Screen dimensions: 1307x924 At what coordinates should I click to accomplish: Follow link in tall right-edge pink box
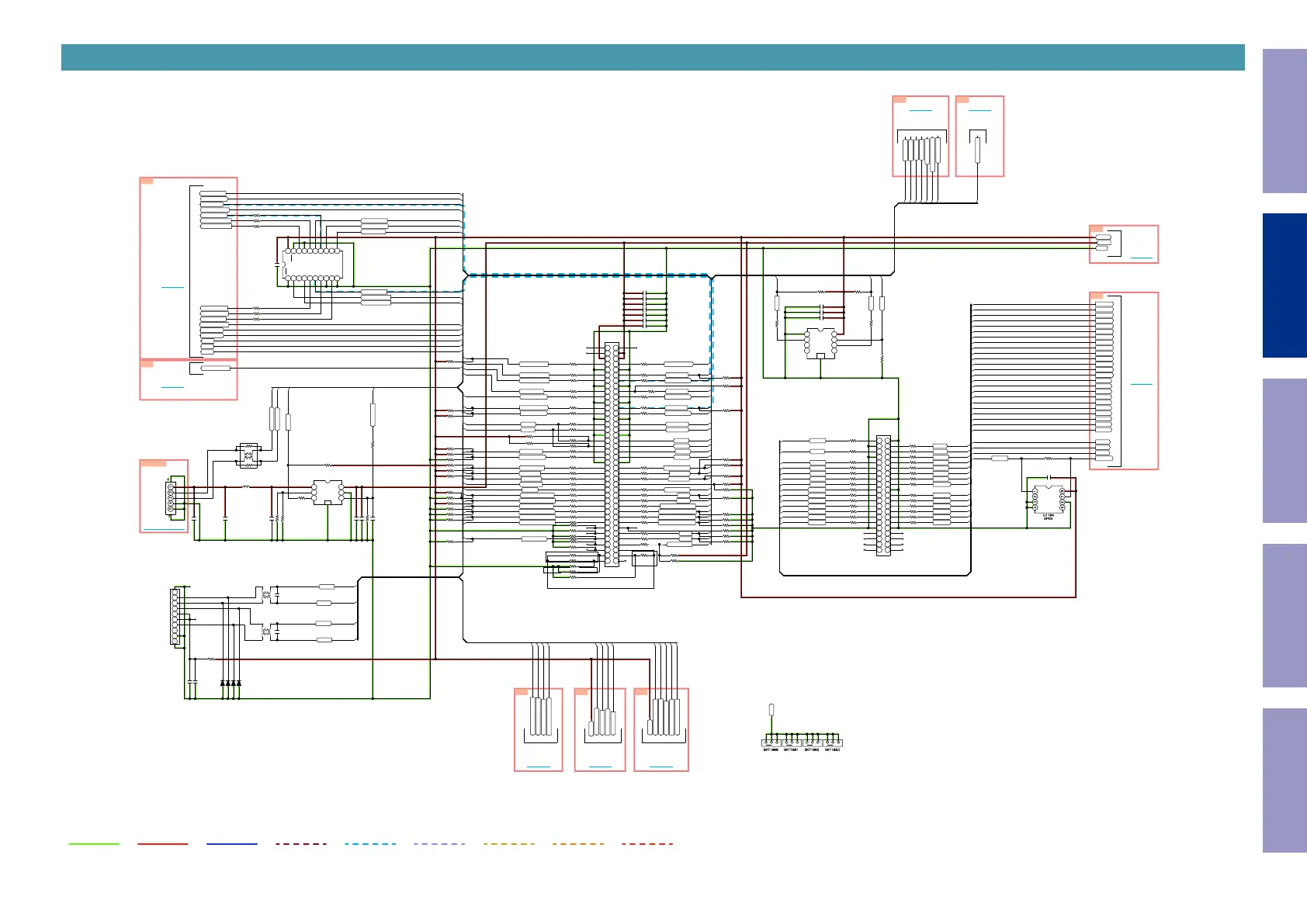(x=1142, y=383)
